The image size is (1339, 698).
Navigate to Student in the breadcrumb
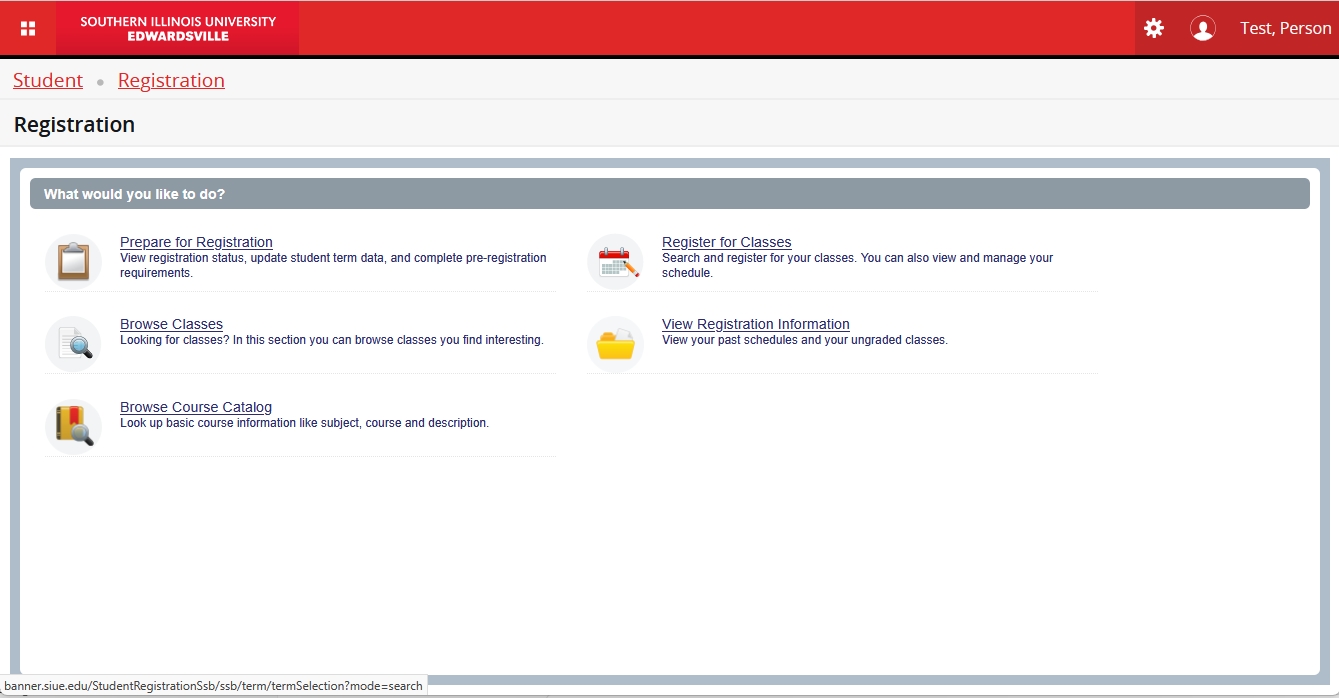[48, 81]
